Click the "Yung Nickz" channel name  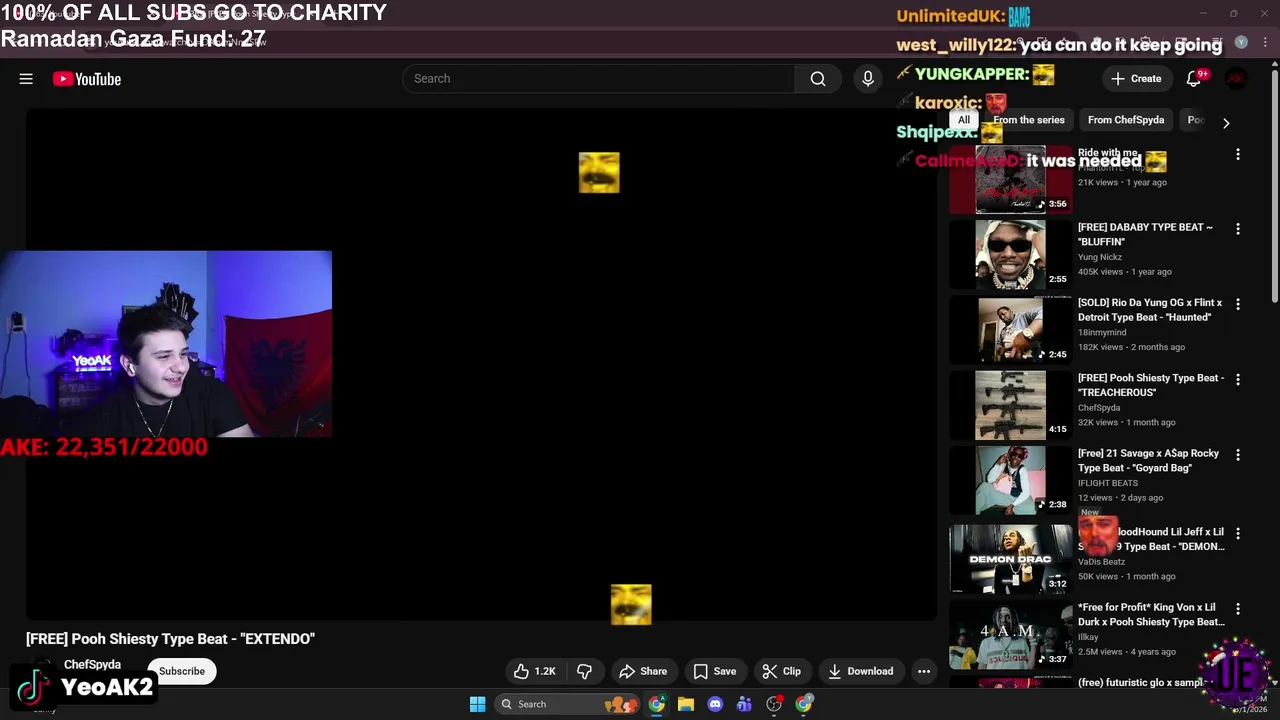tap(1100, 257)
